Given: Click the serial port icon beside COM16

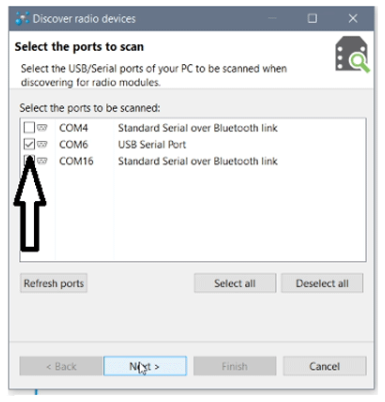Looking at the screenshot, I should pyautogui.click(x=42, y=161).
